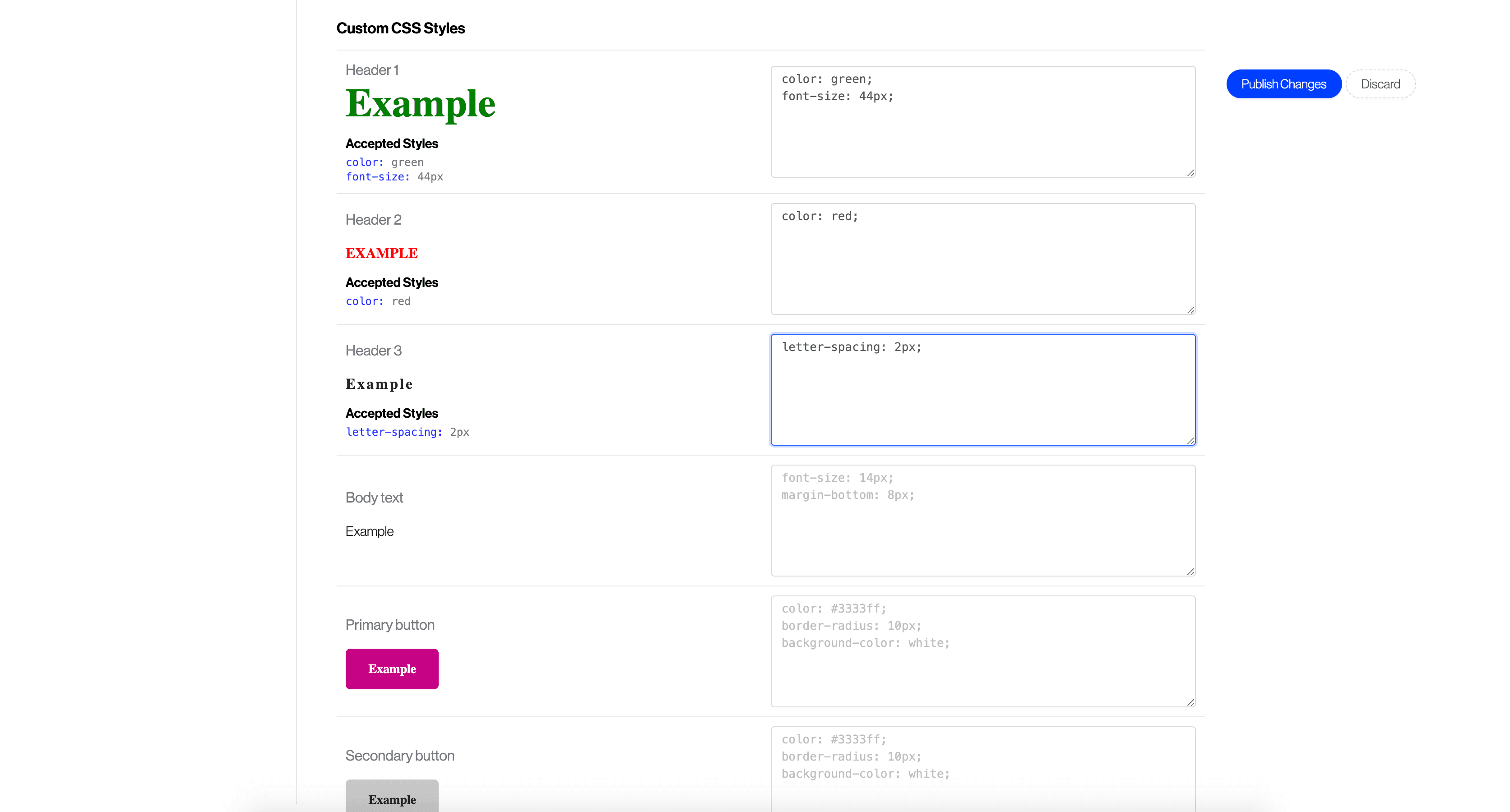Viewport: 1510px width, 812px height.
Task: Click the Header 3 letter-spacing textarea
Action: pos(982,390)
